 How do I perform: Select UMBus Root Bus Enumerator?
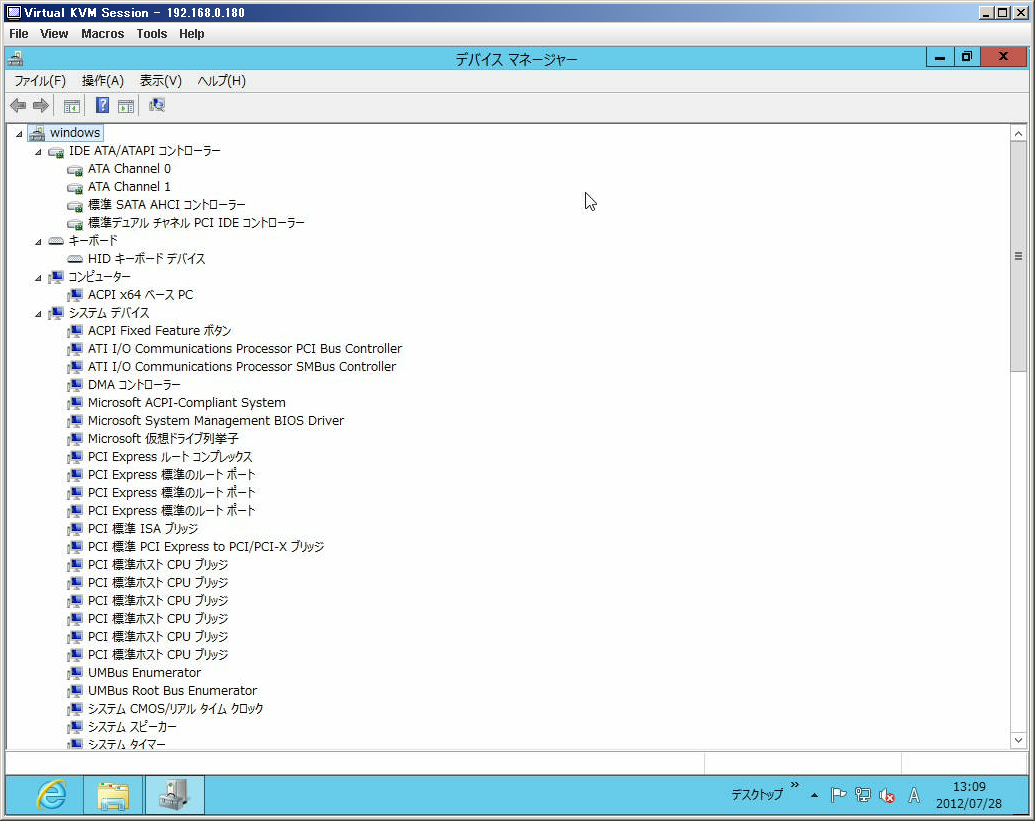point(172,690)
